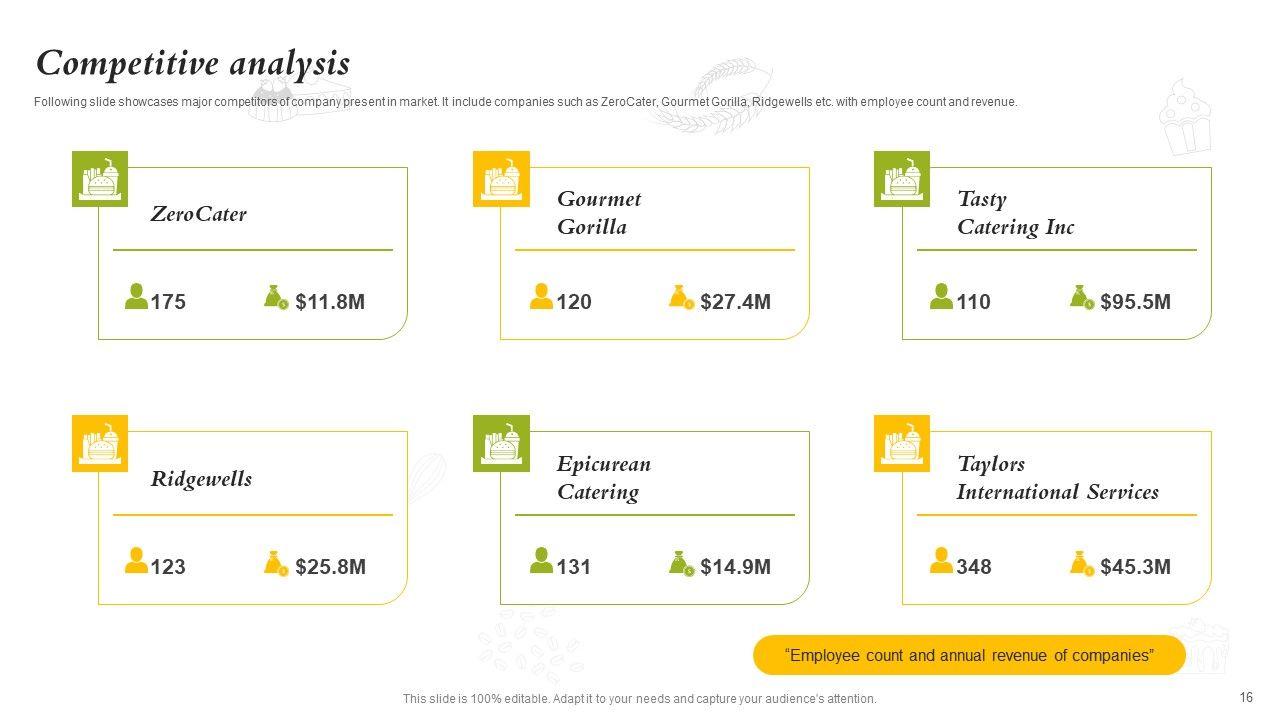Click the yellow employee count caption banner
The height and width of the screenshot is (720, 1280).
click(969, 656)
